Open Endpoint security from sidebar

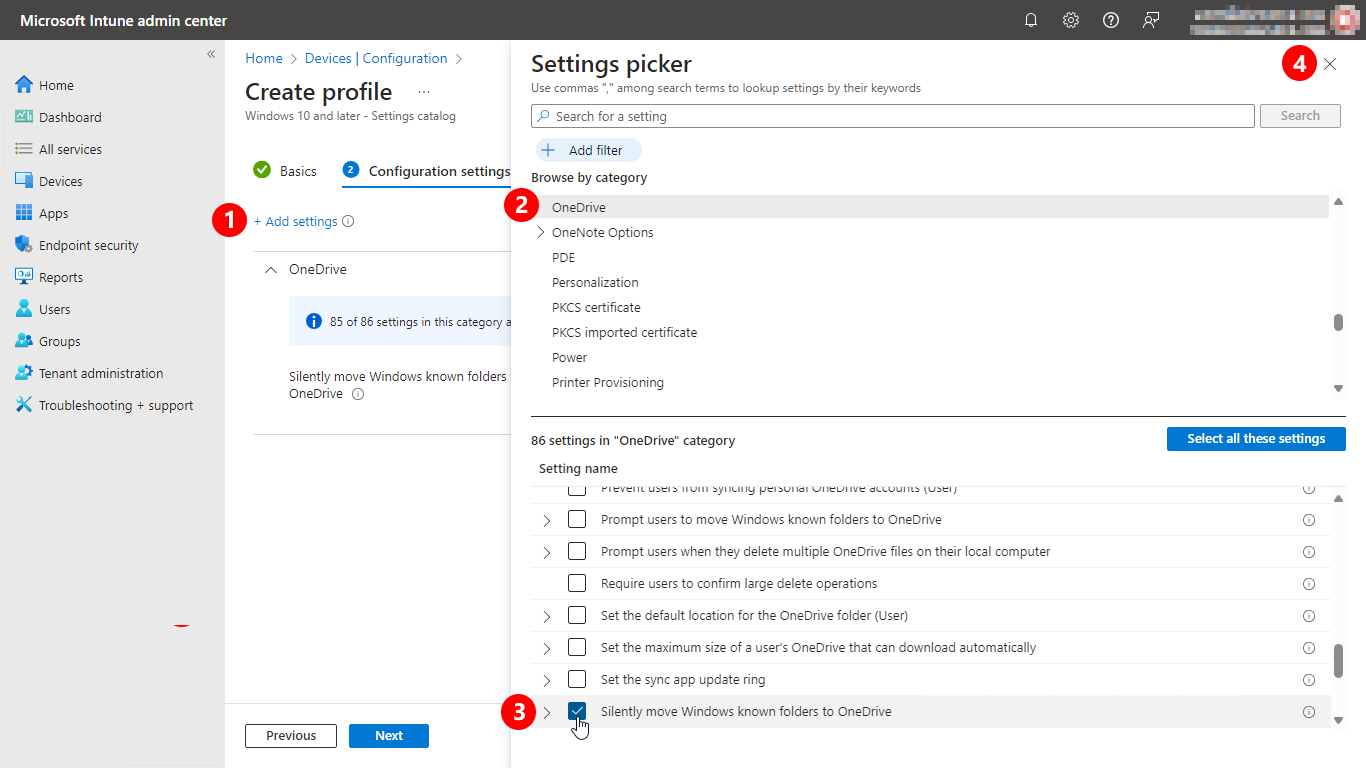tap(88, 245)
